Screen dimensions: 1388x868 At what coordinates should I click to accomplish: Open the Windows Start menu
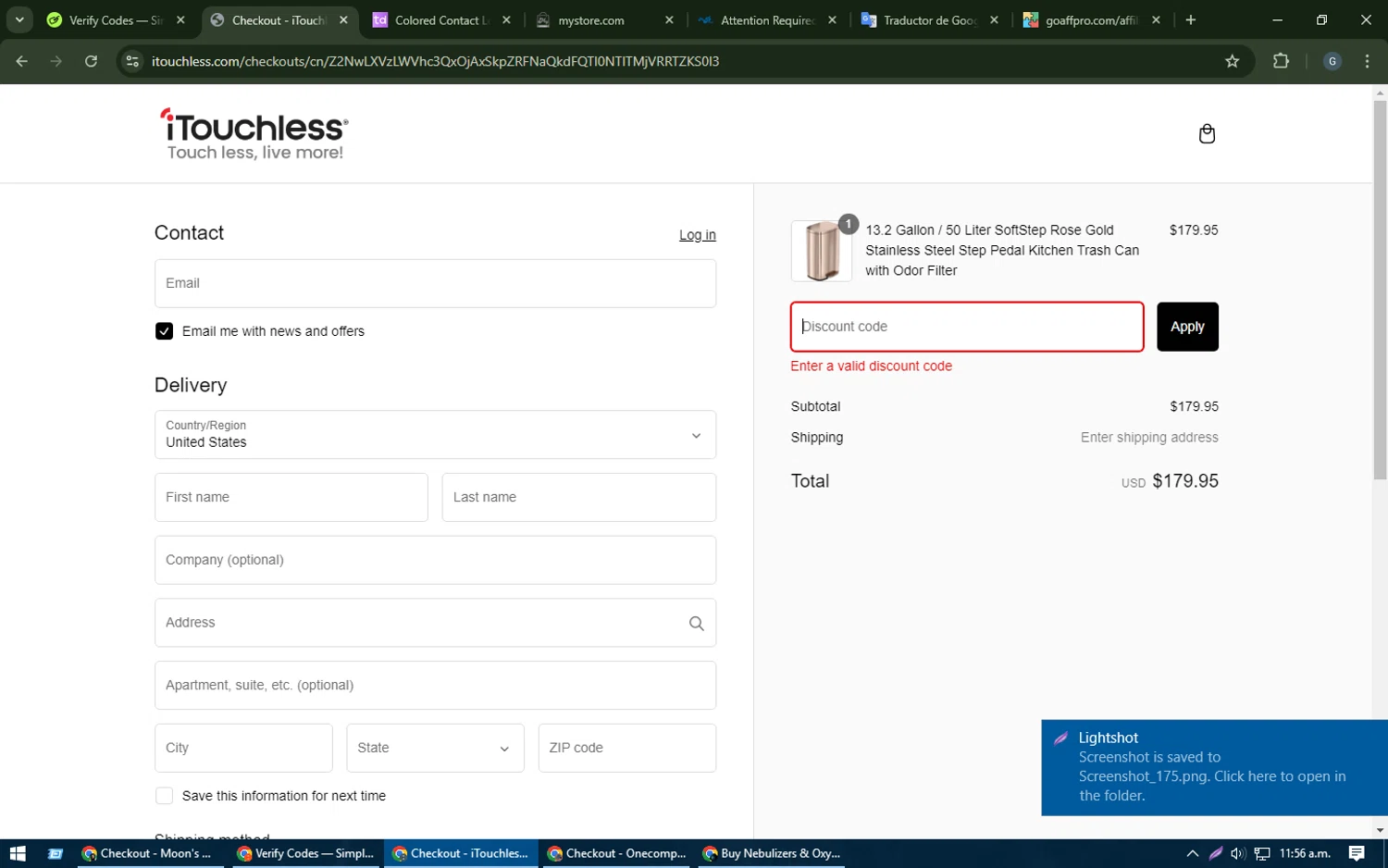coord(18,853)
